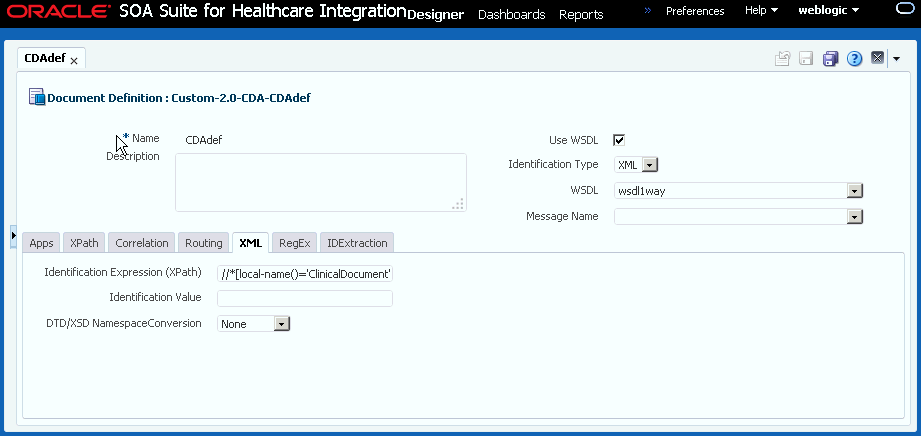Open the Help menu dropdown
Image resolution: width=921 pixels, height=436 pixels.
point(761,11)
